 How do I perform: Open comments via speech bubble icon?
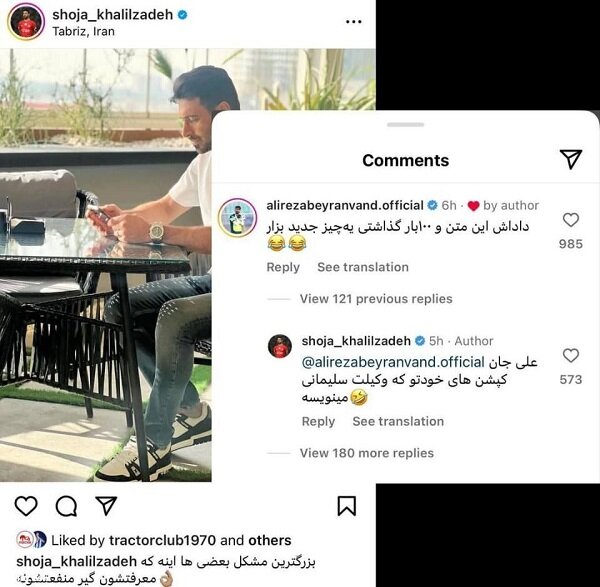[67, 506]
